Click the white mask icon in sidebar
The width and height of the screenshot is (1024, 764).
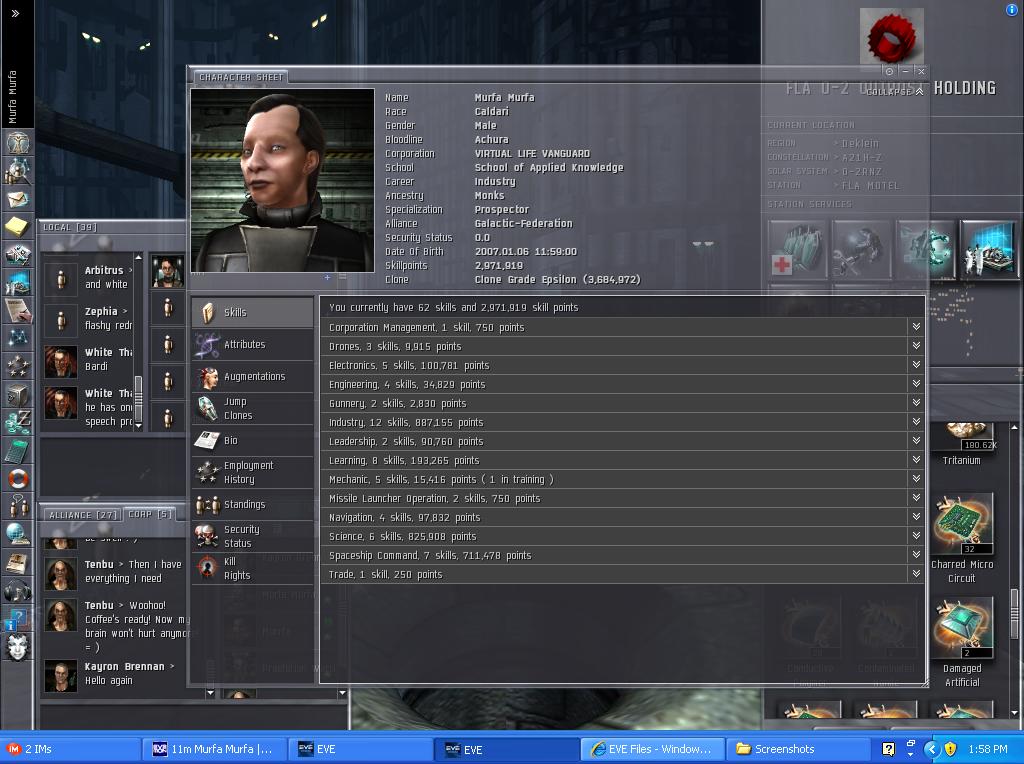pyautogui.click(x=18, y=647)
